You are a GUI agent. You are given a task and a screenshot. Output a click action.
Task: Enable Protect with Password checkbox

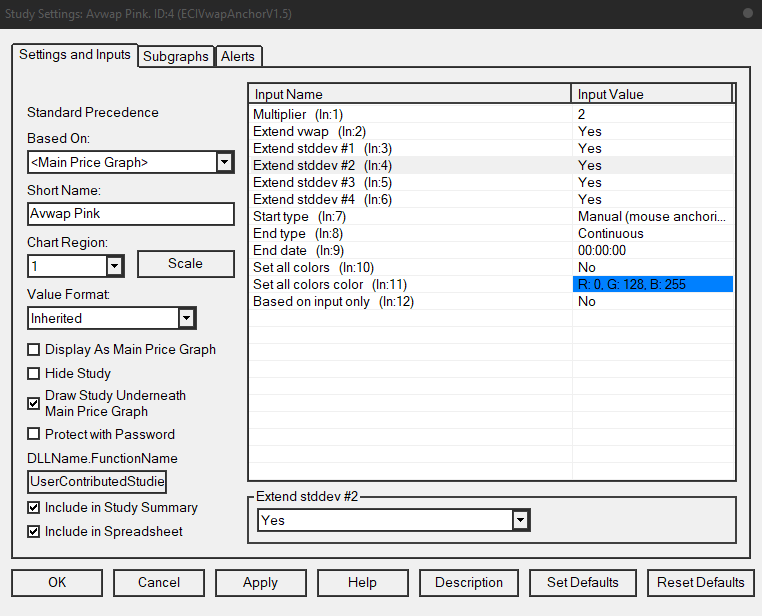pyautogui.click(x=34, y=434)
